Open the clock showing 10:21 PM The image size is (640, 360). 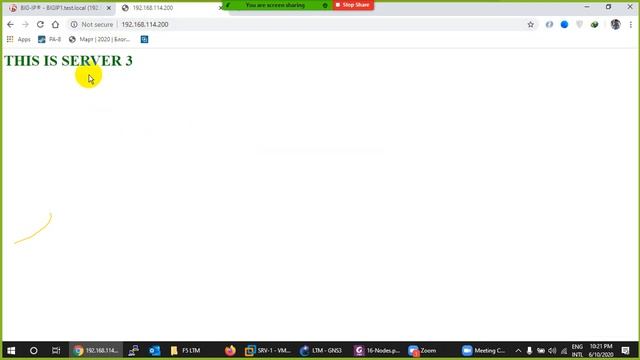pos(601,350)
